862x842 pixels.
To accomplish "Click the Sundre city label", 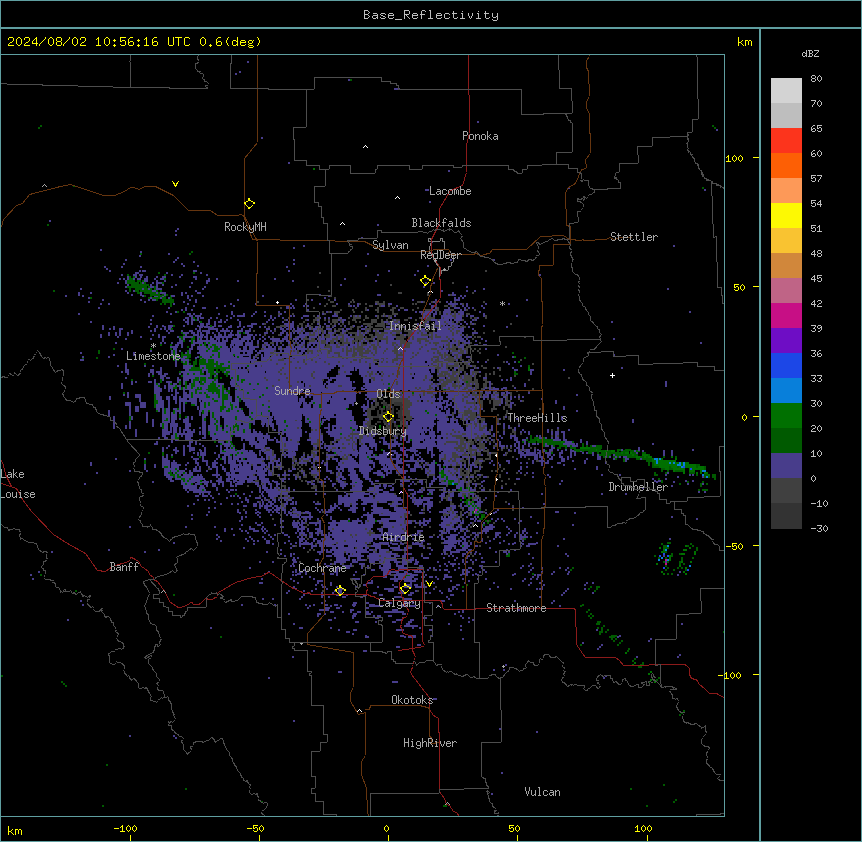I will [292, 391].
